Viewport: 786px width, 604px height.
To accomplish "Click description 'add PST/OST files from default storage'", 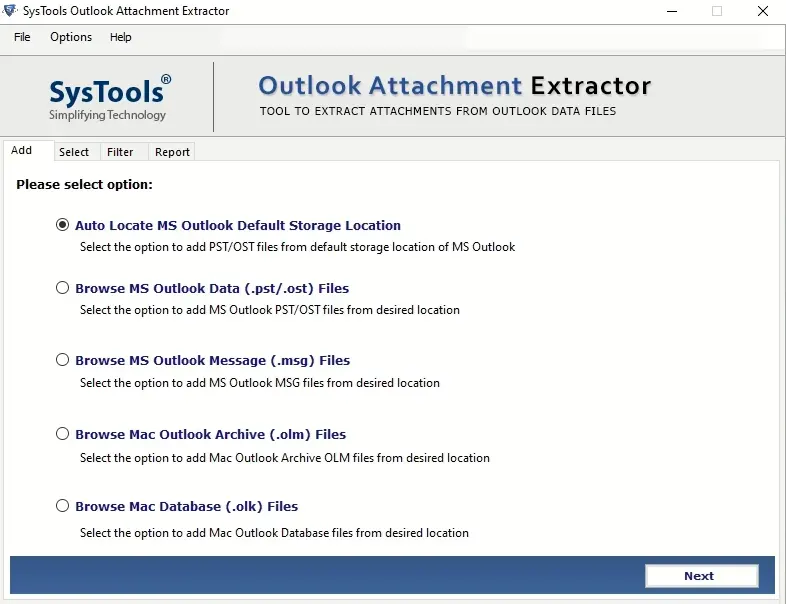I will tap(298, 247).
